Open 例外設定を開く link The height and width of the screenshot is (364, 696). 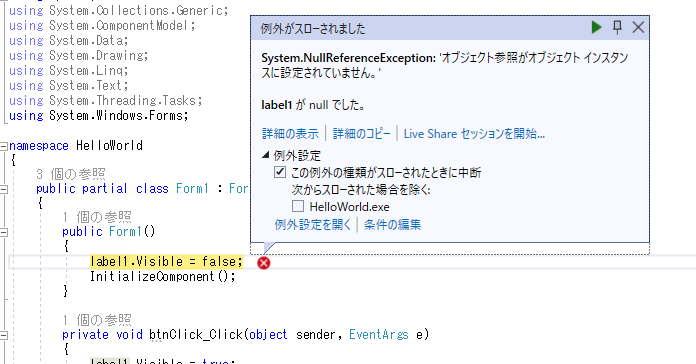[312, 225]
